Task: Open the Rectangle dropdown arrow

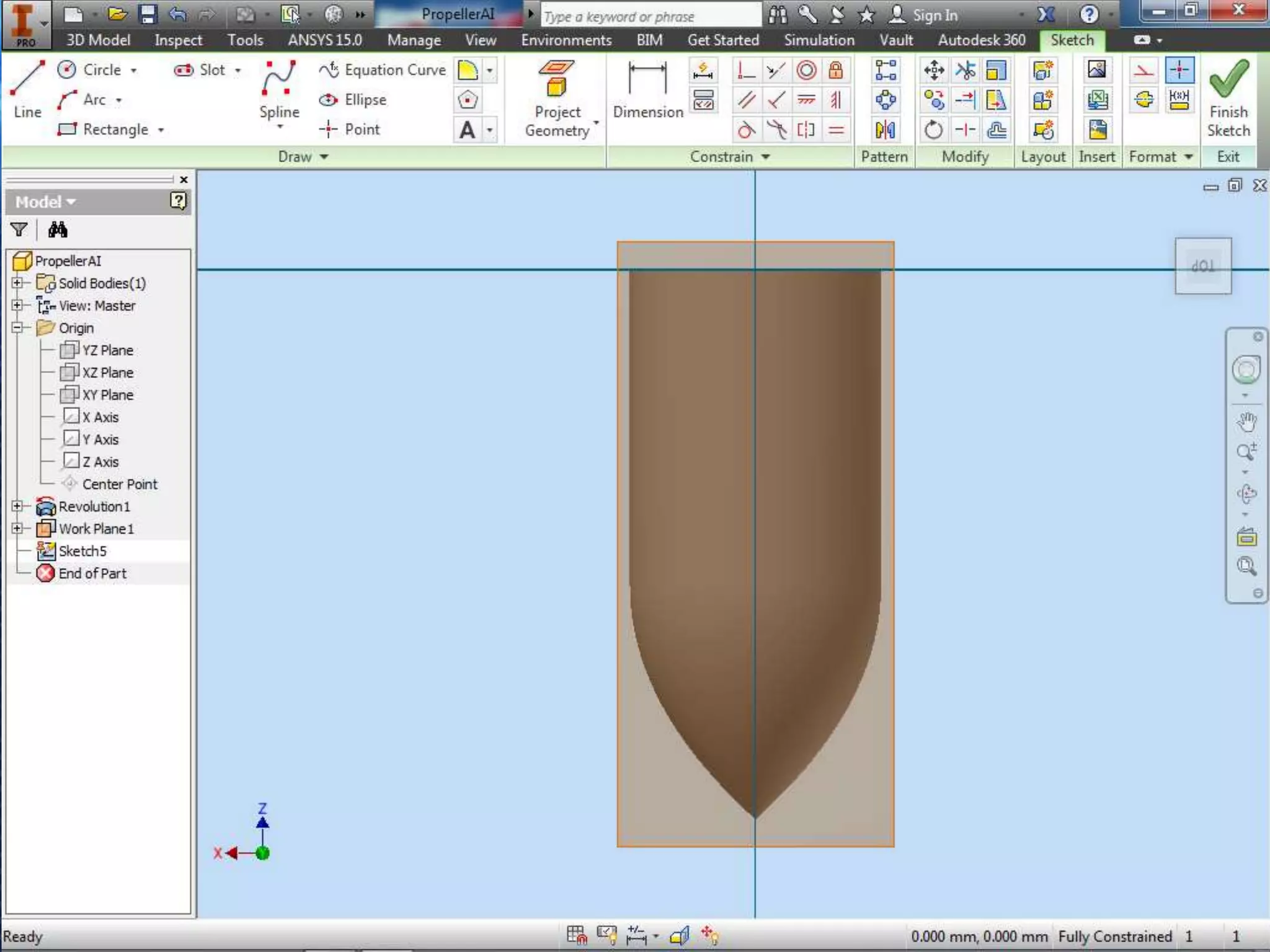Action: pyautogui.click(x=161, y=130)
